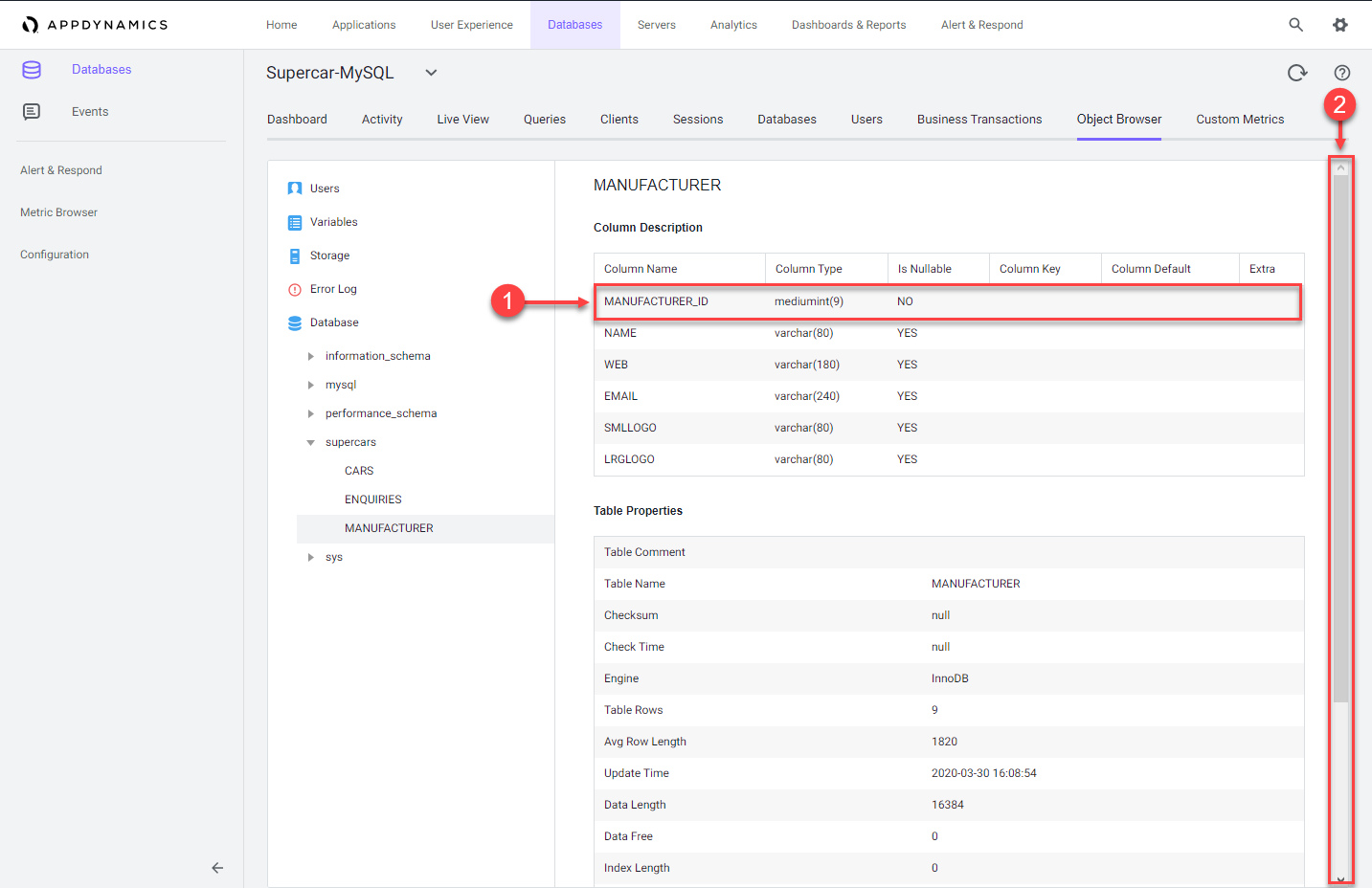Expand the mysql database node
Screen dimensions: 1372x888
(x=310, y=385)
